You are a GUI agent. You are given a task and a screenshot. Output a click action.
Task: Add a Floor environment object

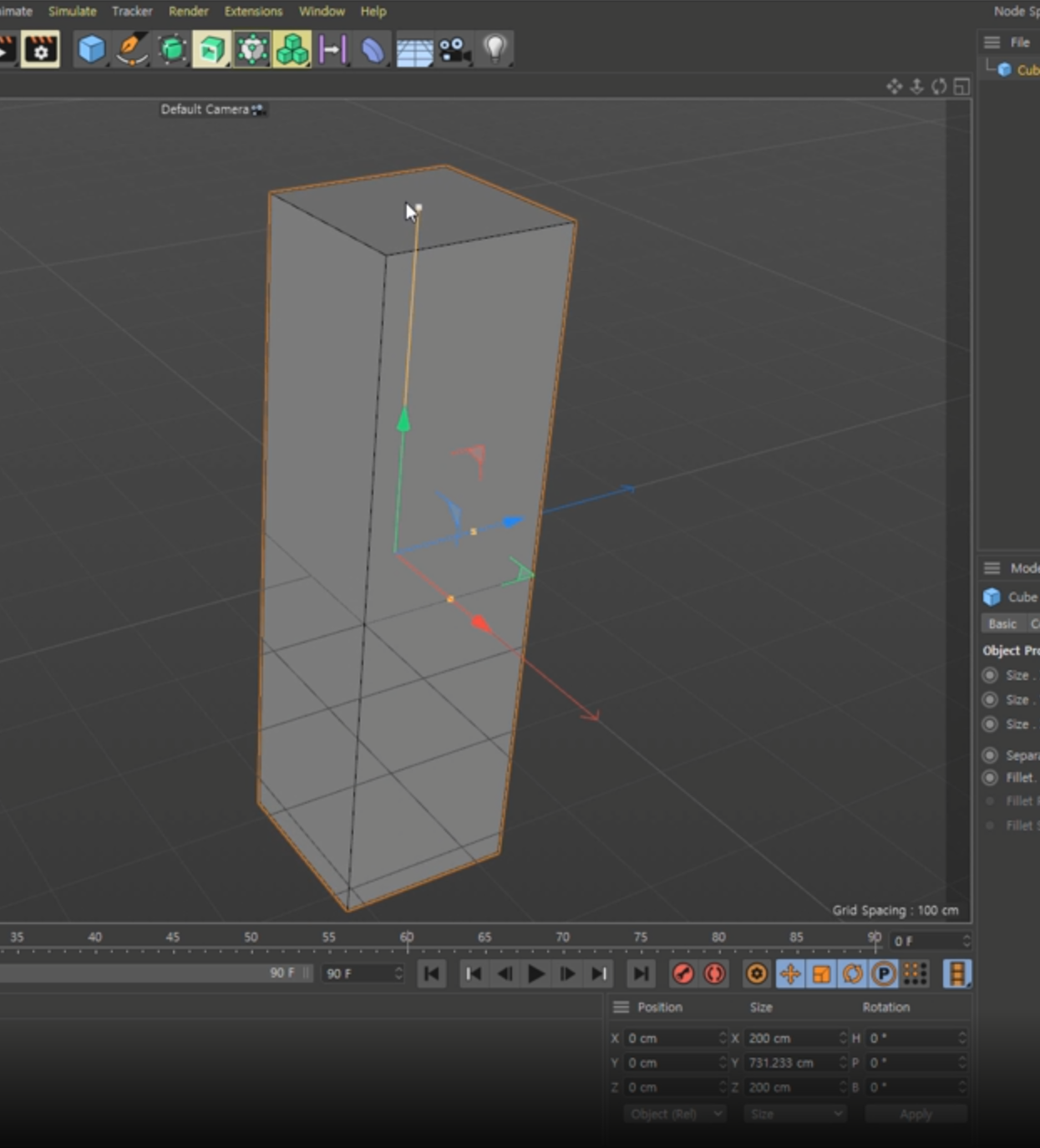tap(414, 52)
